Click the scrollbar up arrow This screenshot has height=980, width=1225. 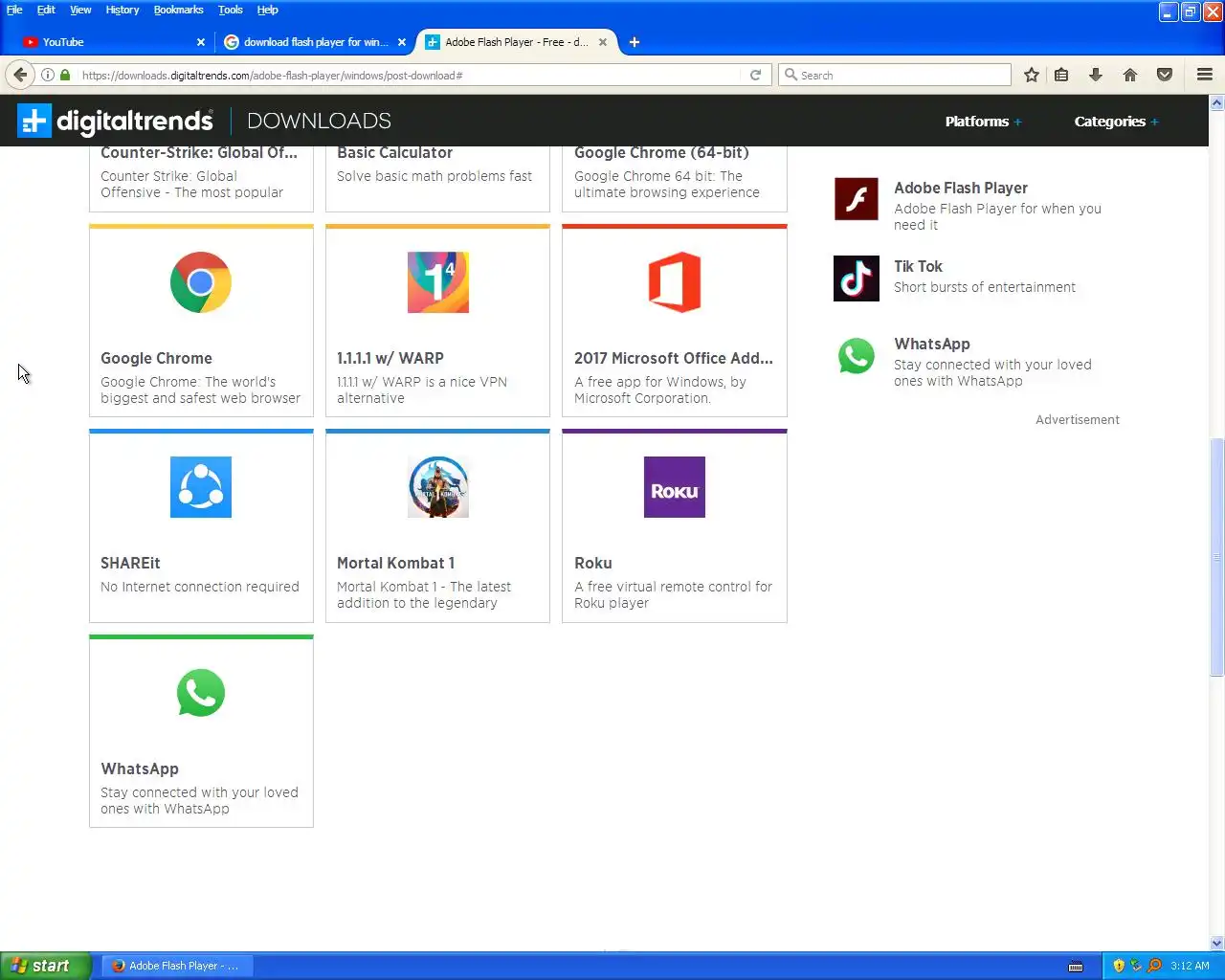(1216, 102)
